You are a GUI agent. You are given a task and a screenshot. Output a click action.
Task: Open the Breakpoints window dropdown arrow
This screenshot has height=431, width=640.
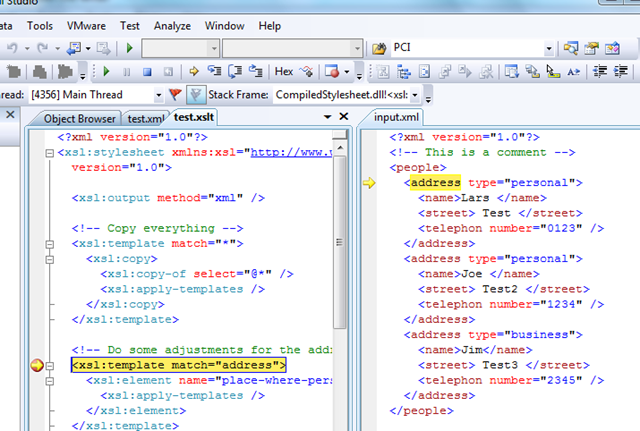coord(347,72)
